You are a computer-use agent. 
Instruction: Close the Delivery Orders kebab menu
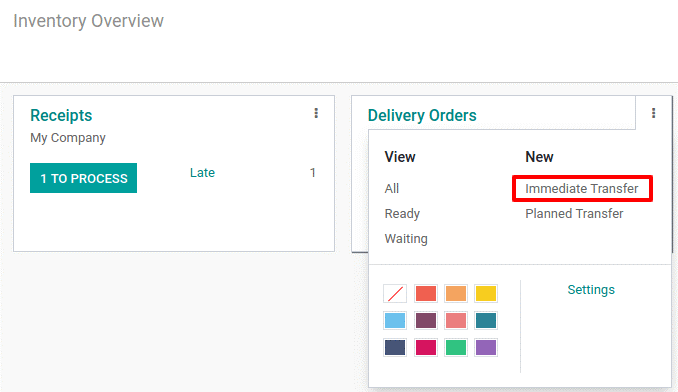pyautogui.click(x=653, y=113)
